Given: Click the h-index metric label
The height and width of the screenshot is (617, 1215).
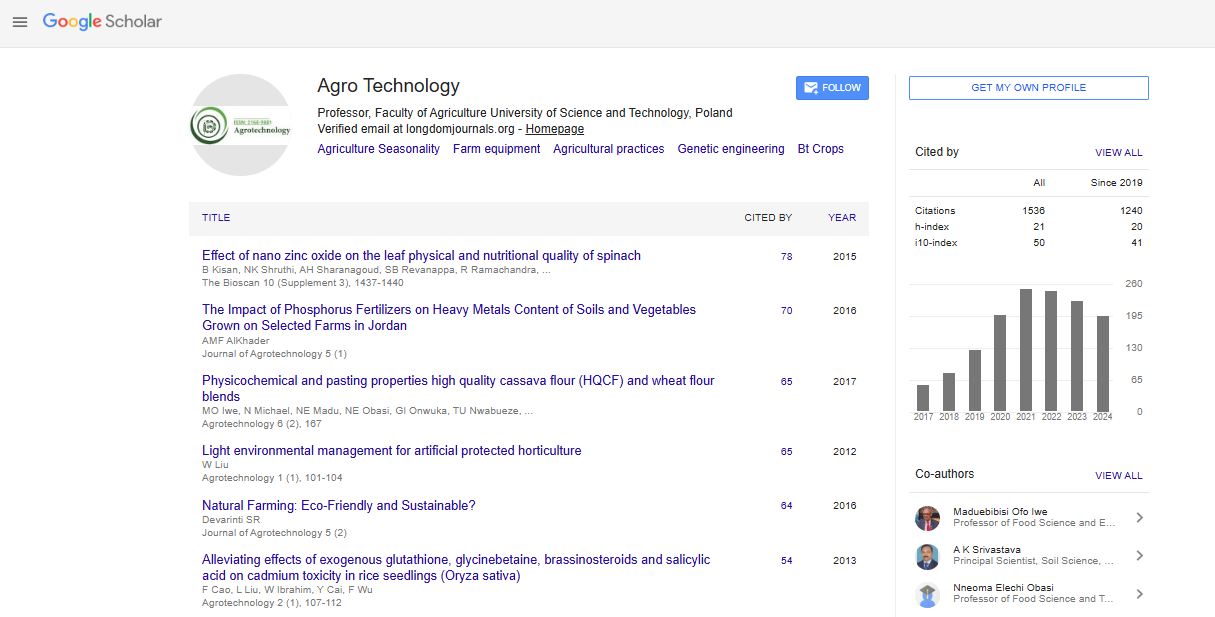Looking at the screenshot, I should [x=932, y=227].
